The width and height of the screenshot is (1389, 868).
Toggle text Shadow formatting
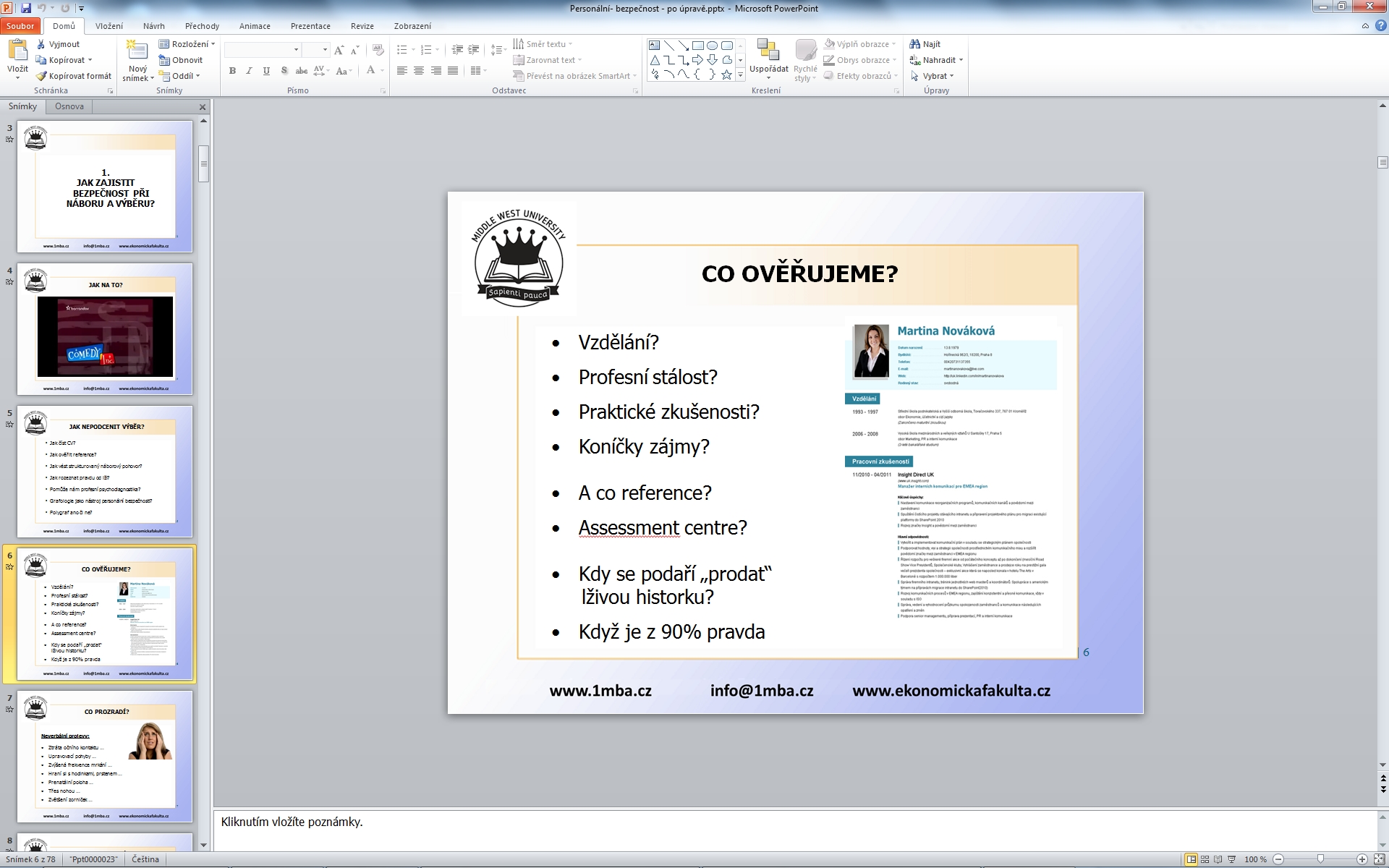[x=284, y=71]
